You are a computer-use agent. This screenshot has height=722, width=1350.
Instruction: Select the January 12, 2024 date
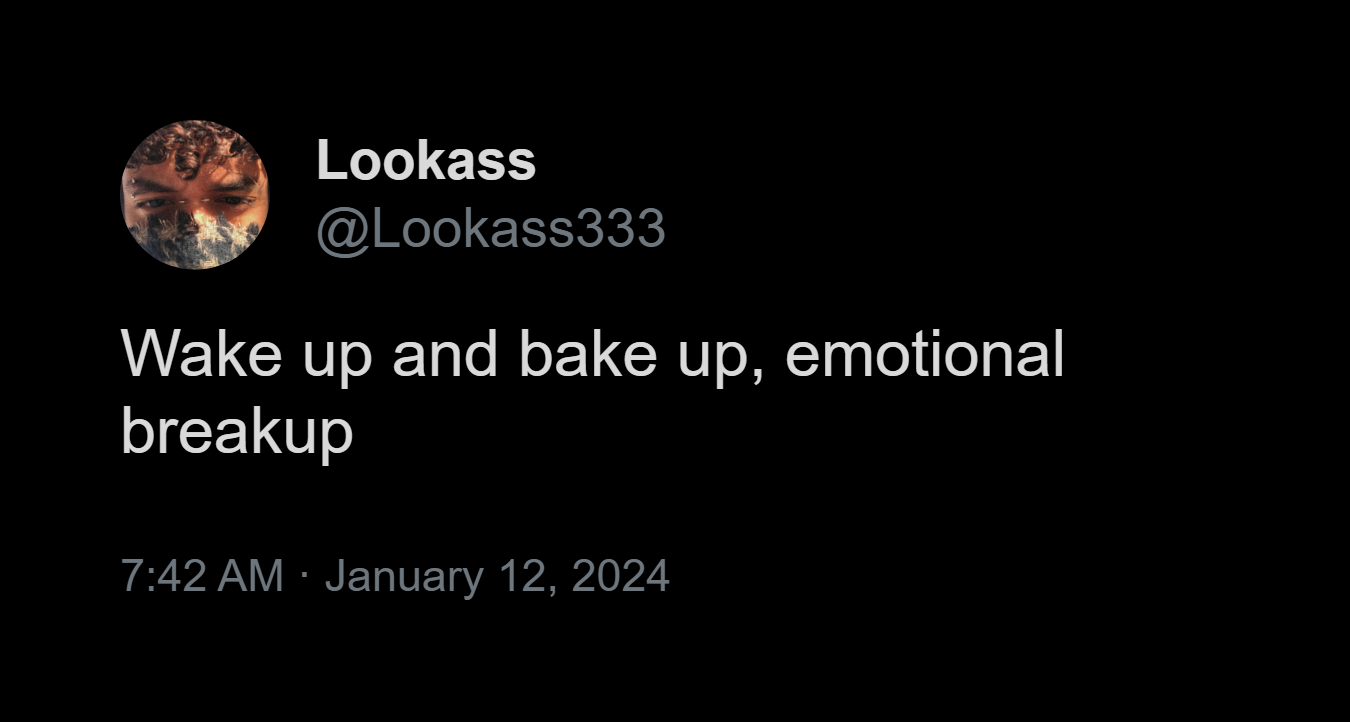point(497,577)
